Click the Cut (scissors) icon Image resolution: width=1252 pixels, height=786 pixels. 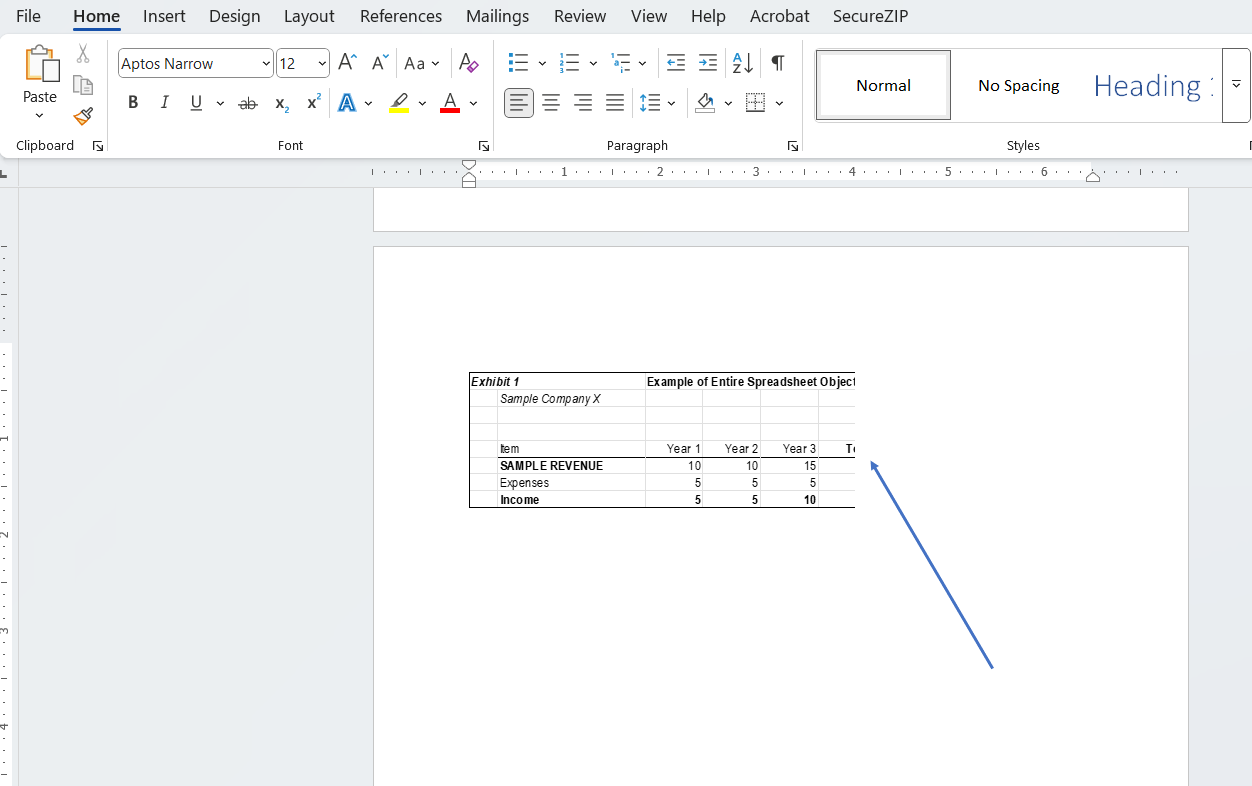(x=83, y=53)
